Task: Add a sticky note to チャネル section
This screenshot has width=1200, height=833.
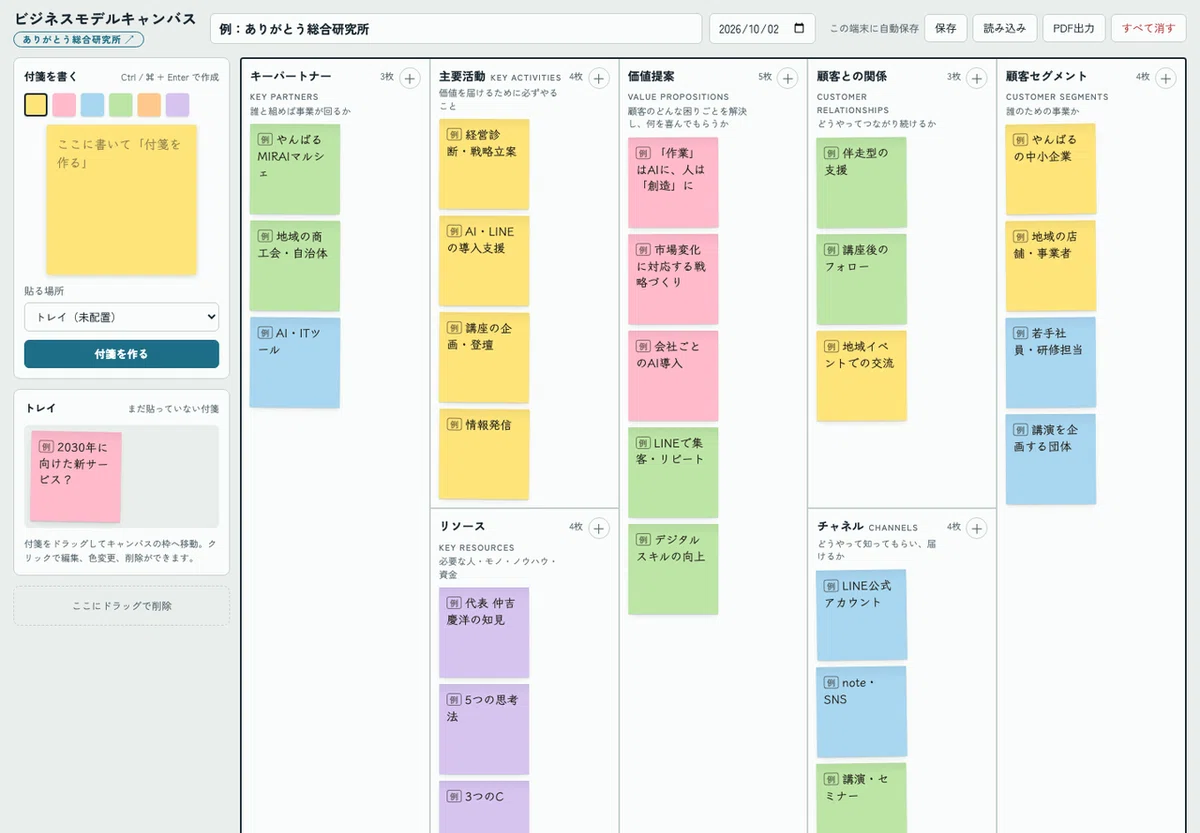Action: click(977, 528)
